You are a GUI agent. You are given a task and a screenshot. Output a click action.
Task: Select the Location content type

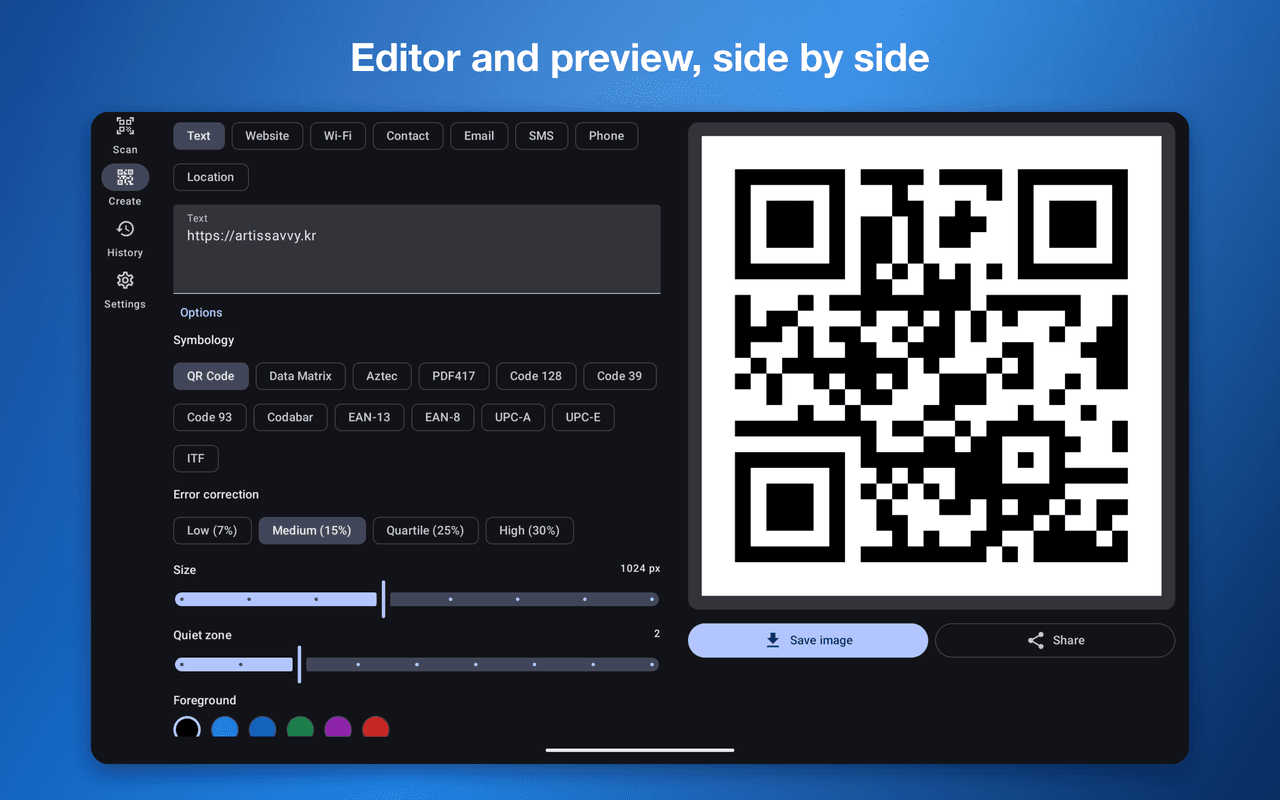[211, 177]
